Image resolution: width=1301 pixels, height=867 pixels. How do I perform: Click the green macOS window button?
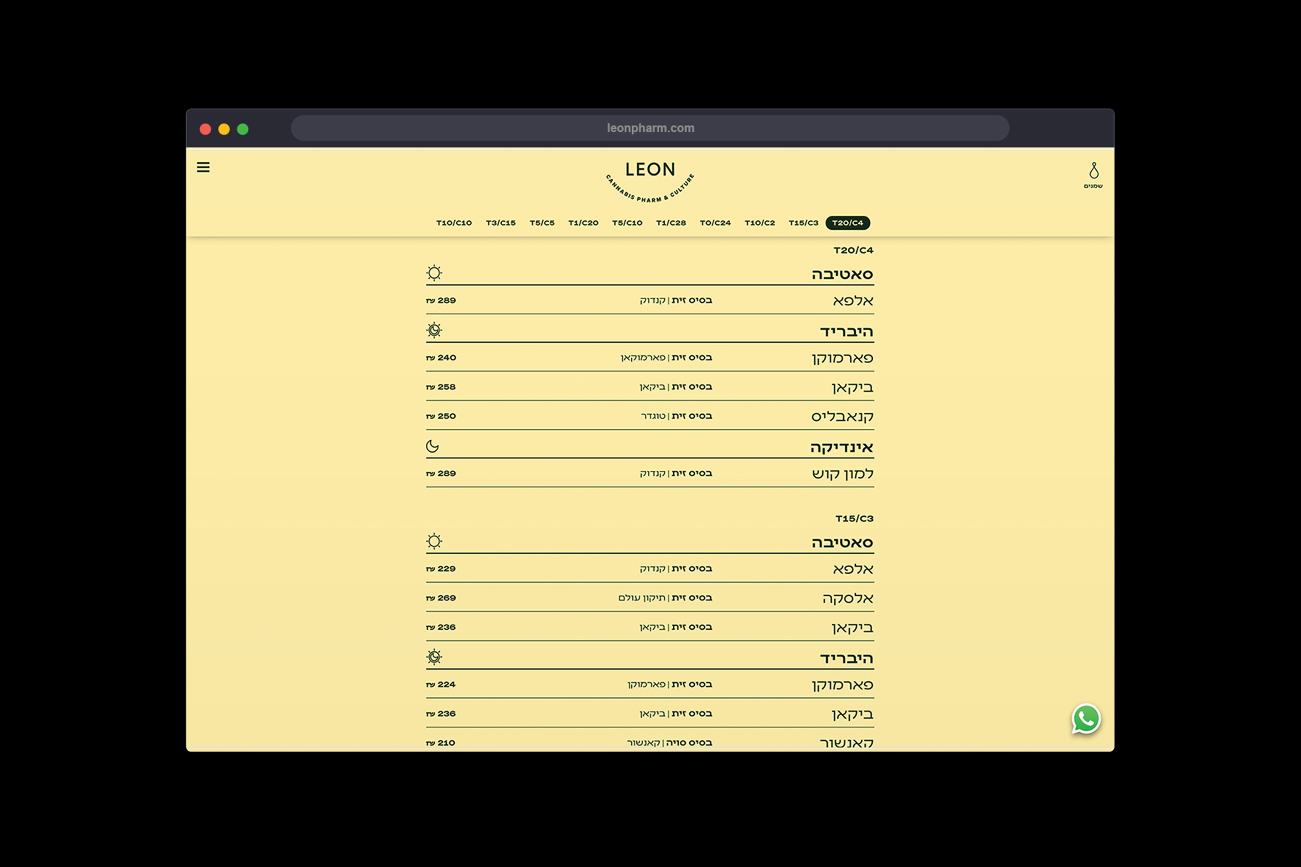pyautogui.click(x=242, y=129)
